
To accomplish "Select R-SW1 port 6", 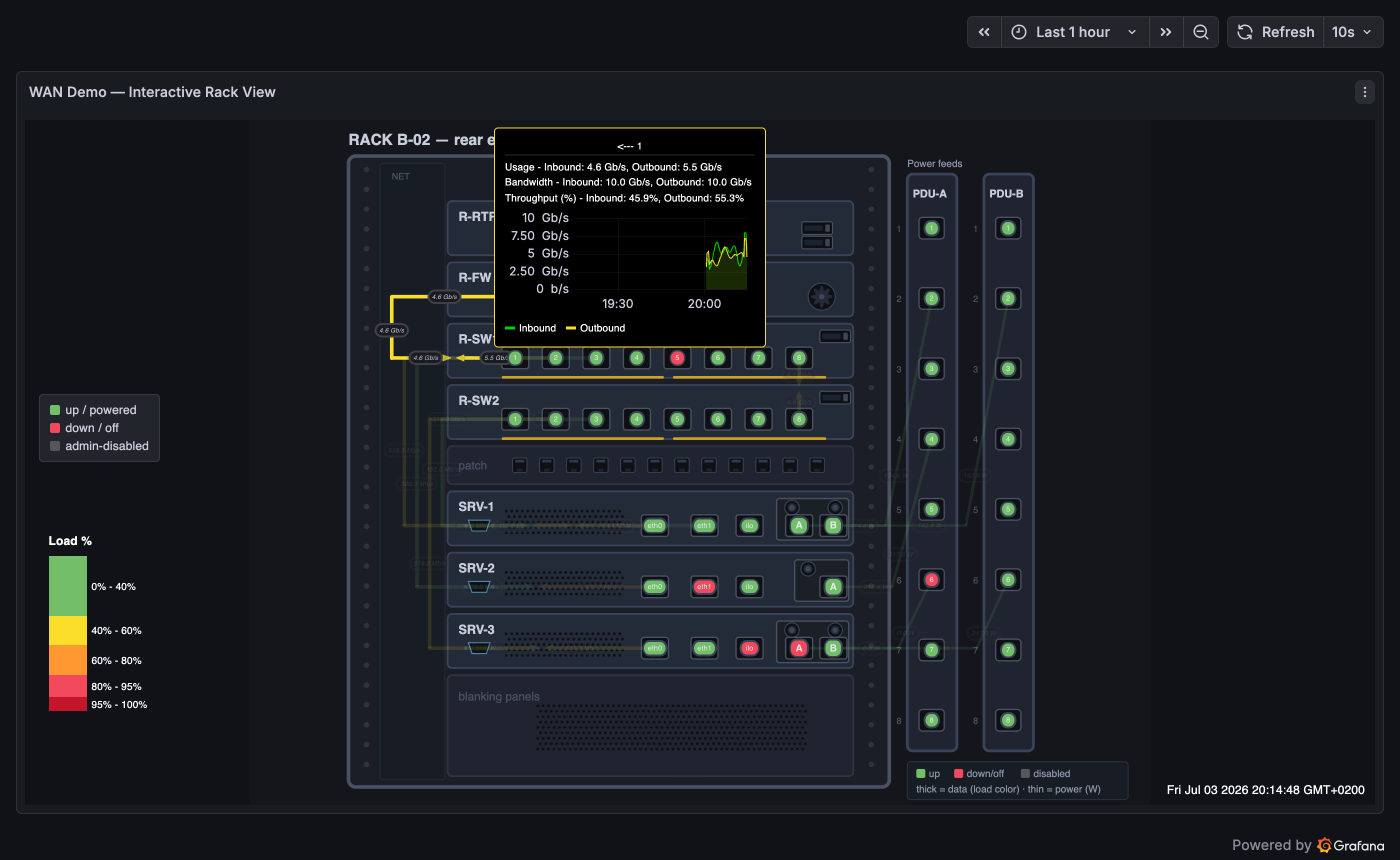I will 717,358.
